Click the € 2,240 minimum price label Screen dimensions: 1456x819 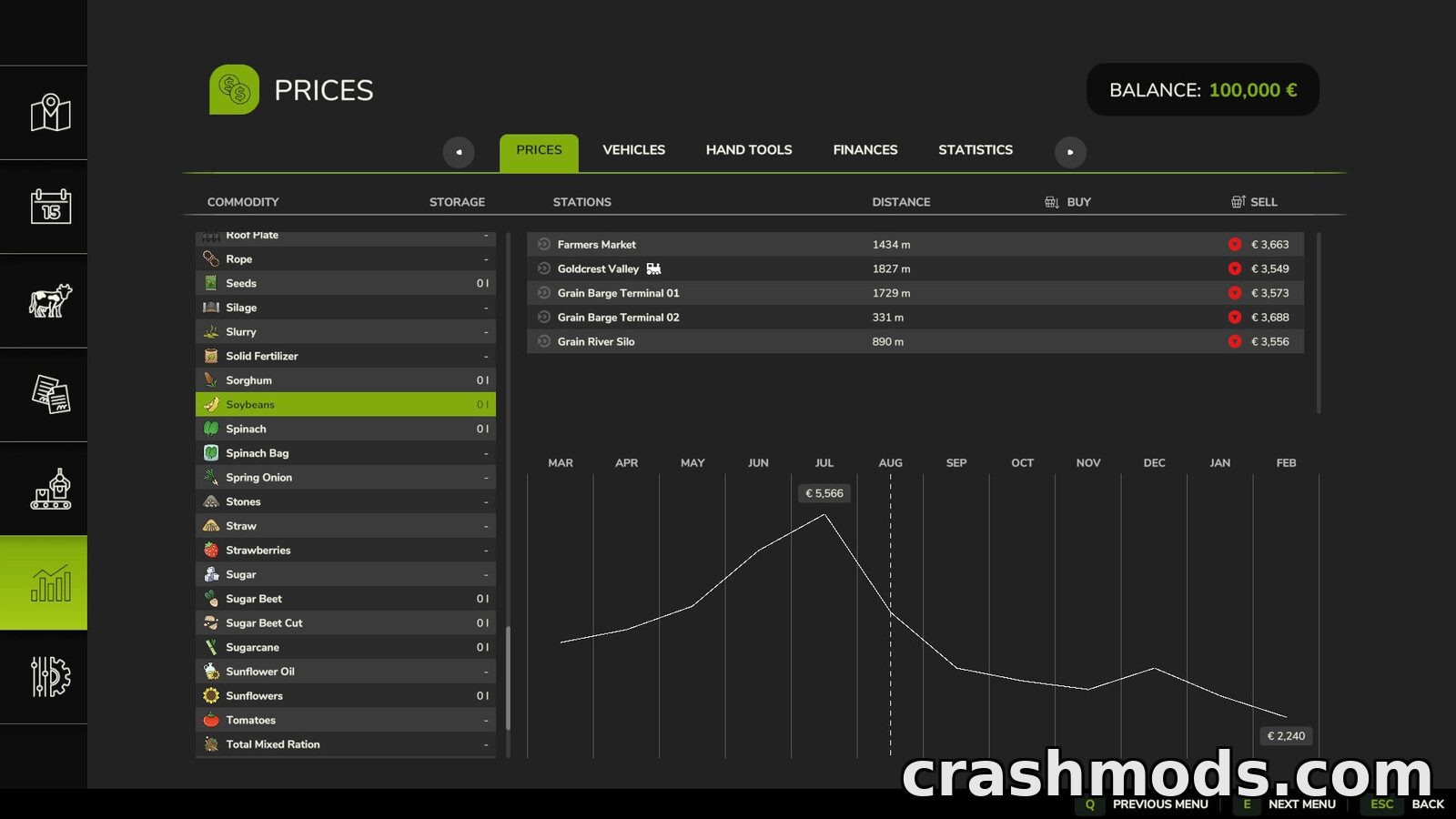coord(1286,735)
